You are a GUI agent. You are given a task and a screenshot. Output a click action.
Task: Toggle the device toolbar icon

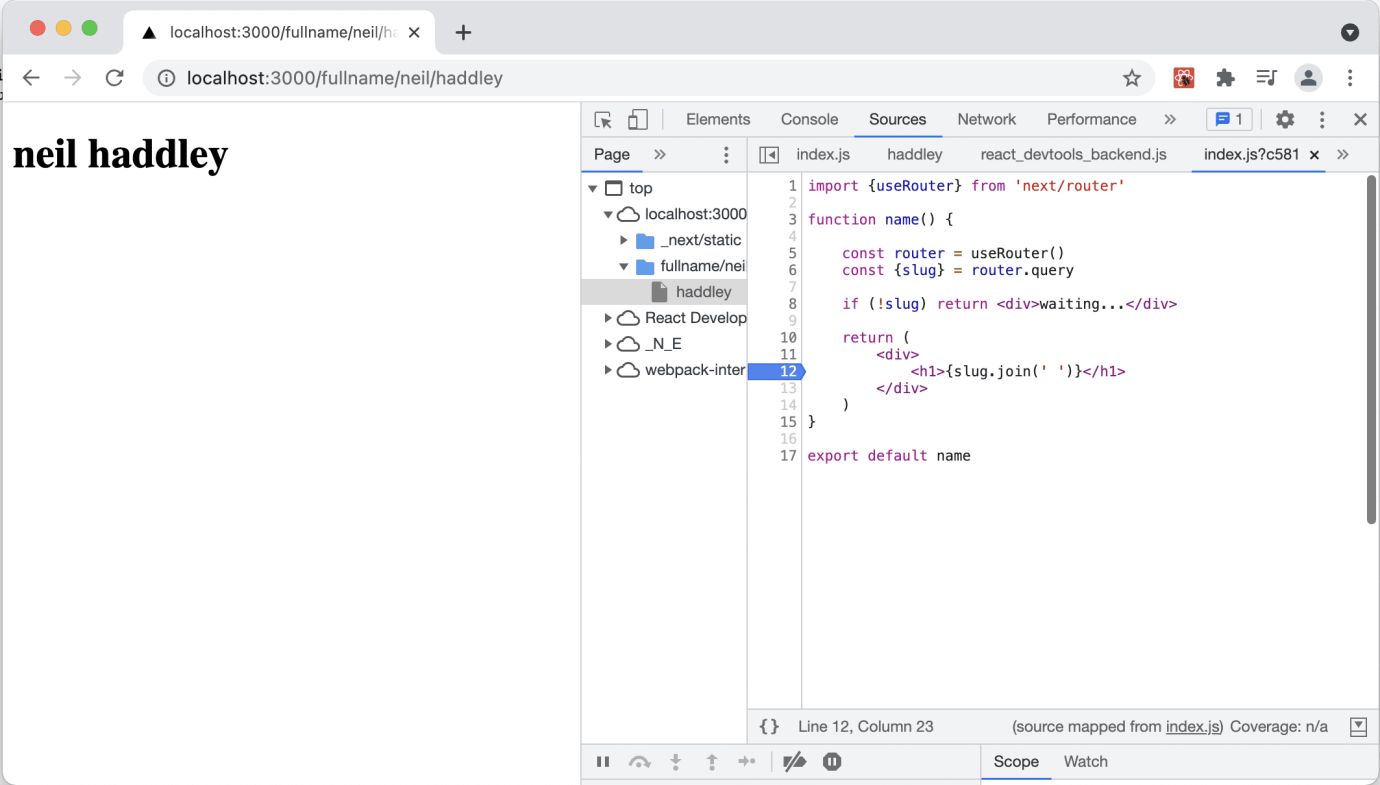pyautogui.click(x=637, y=120)
